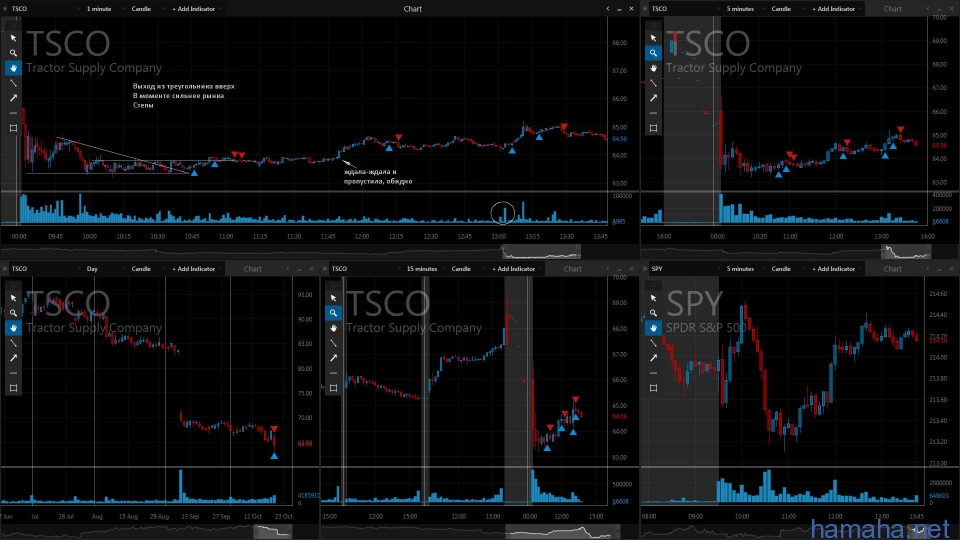The image size is (960, 540).
Task: Select rectangle tool in TSCO Day chart
Action: [13, 388]
